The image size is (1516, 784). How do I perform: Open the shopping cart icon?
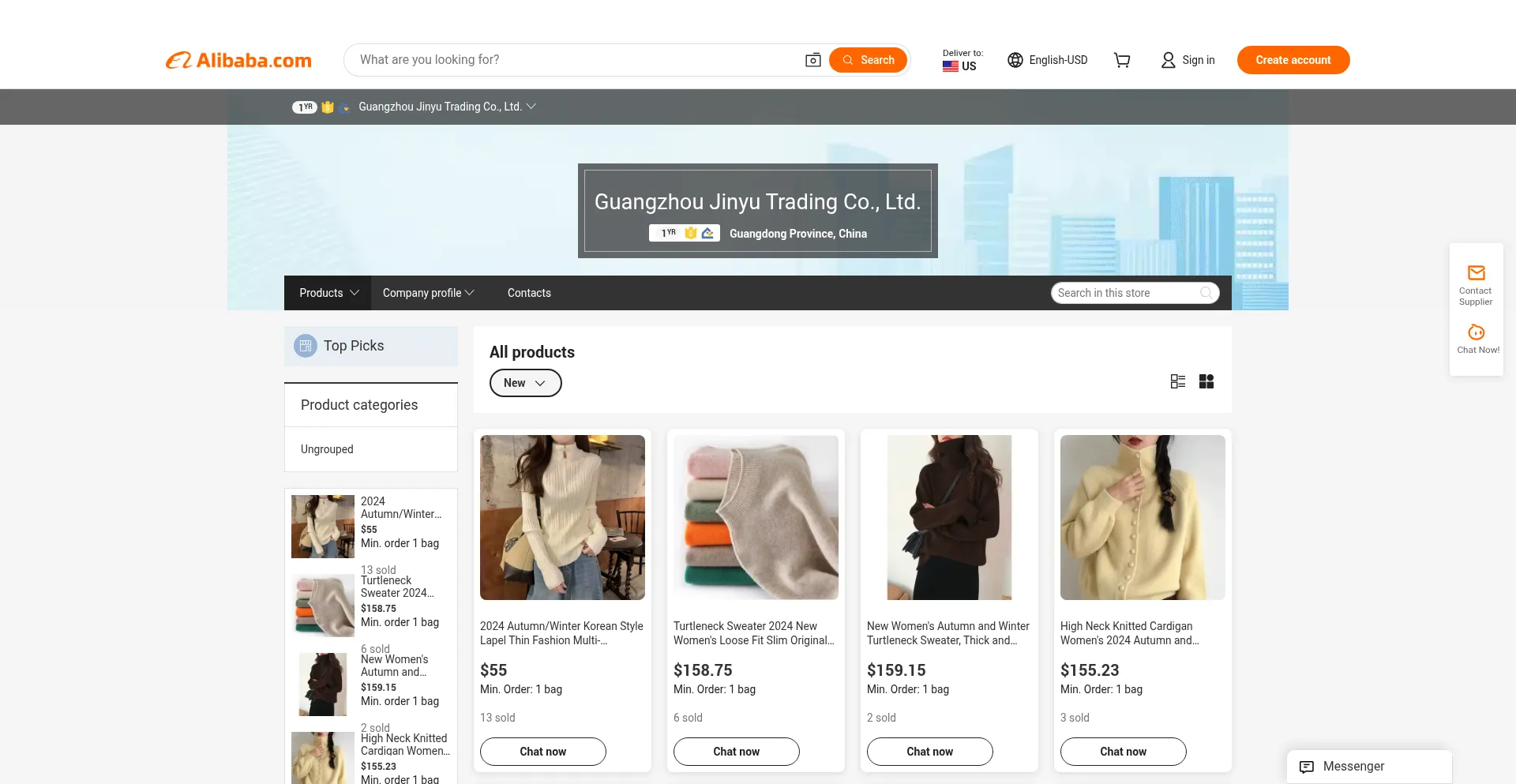click(1121, 60)
